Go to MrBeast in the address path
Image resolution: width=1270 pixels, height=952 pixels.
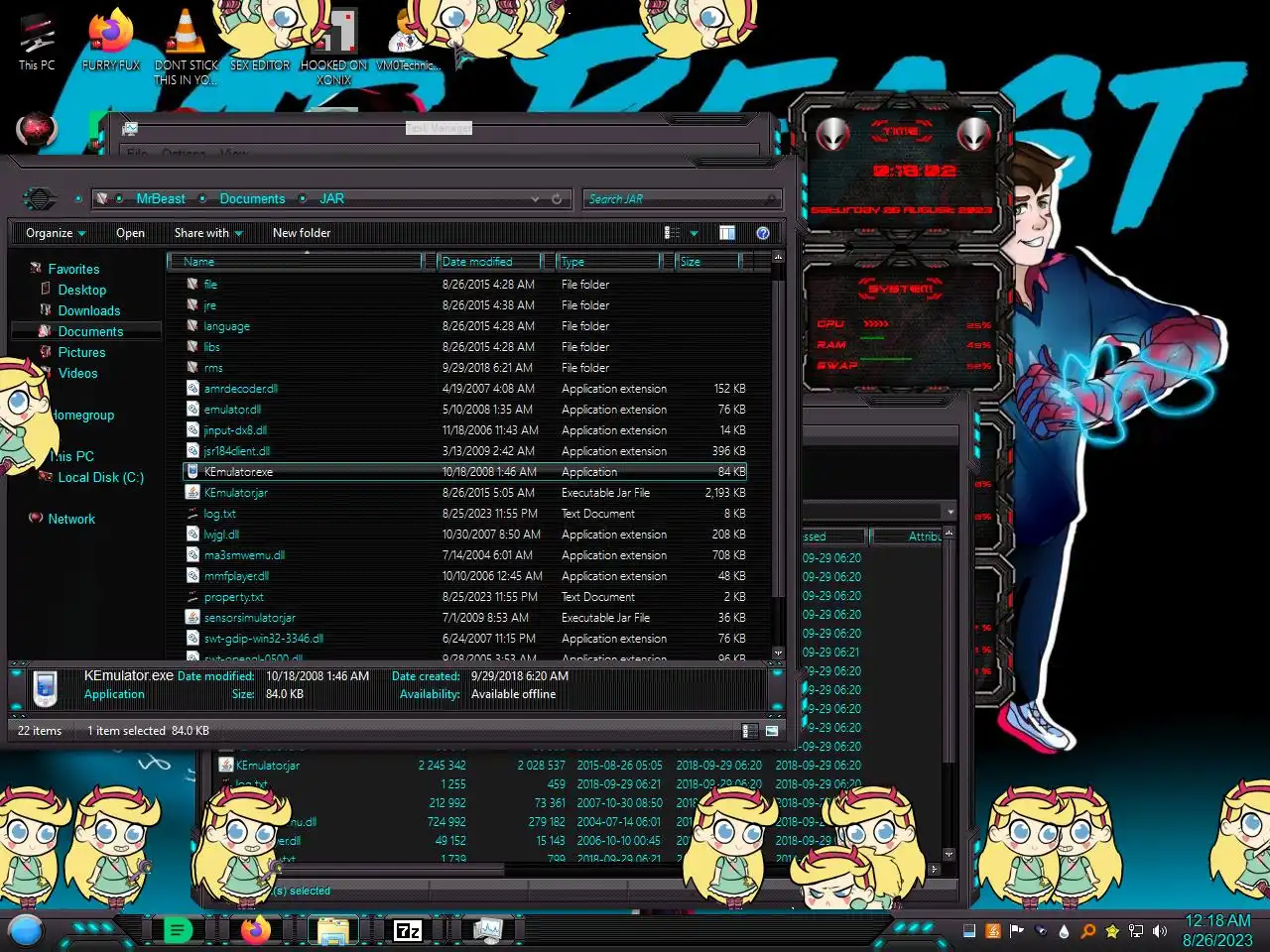pos(161,198)
